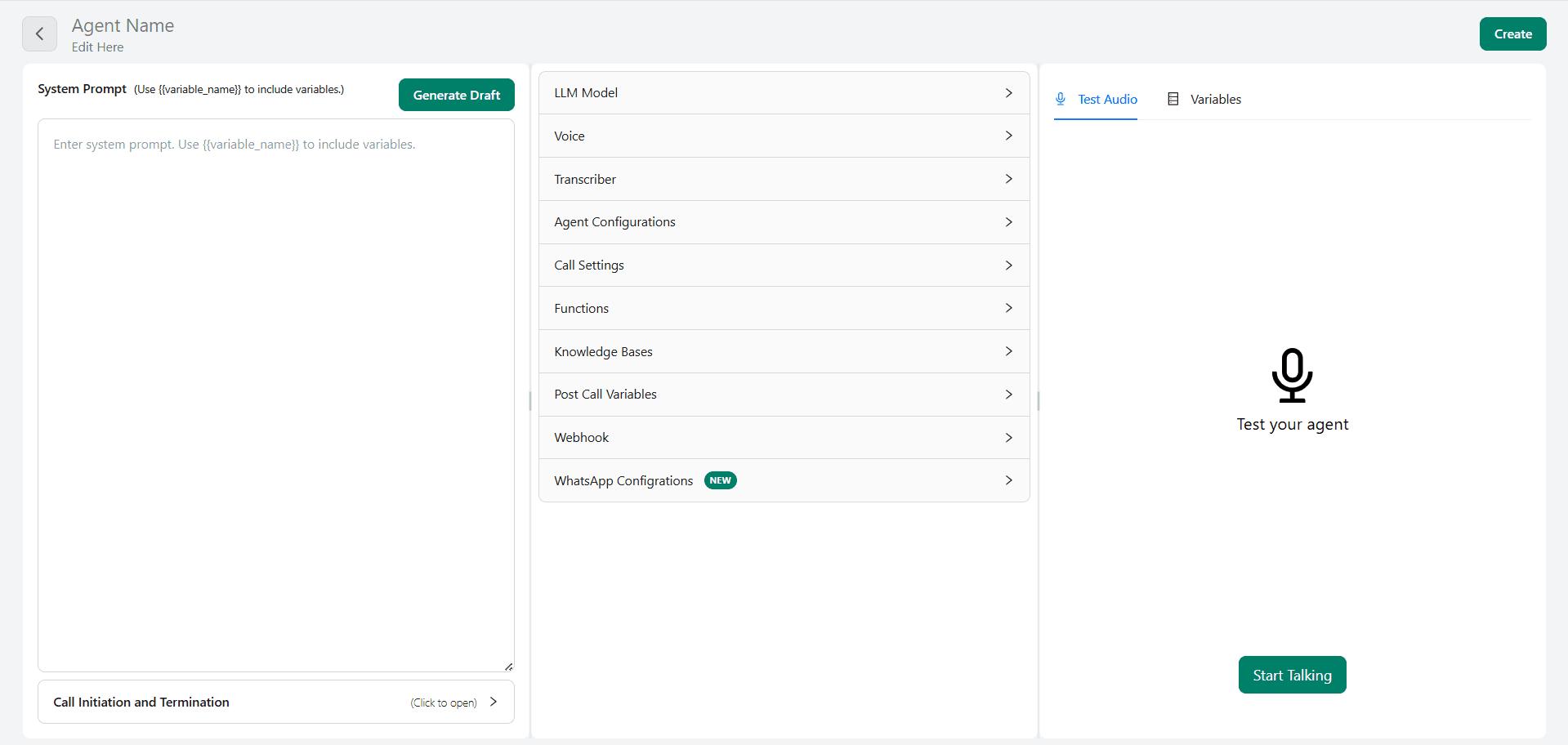Expand the Transcriber settings
Image resolution: width=1568 pixels, height=745 pixels.
tap(783, 180)
